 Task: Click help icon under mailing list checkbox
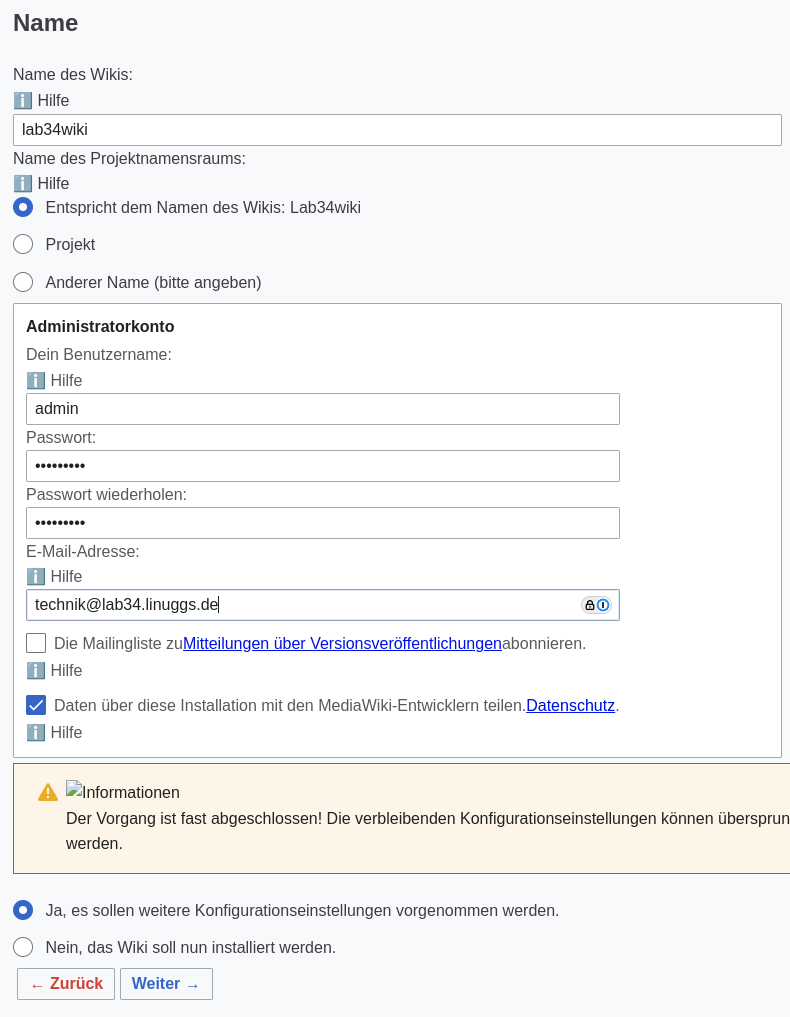(36, 671)
